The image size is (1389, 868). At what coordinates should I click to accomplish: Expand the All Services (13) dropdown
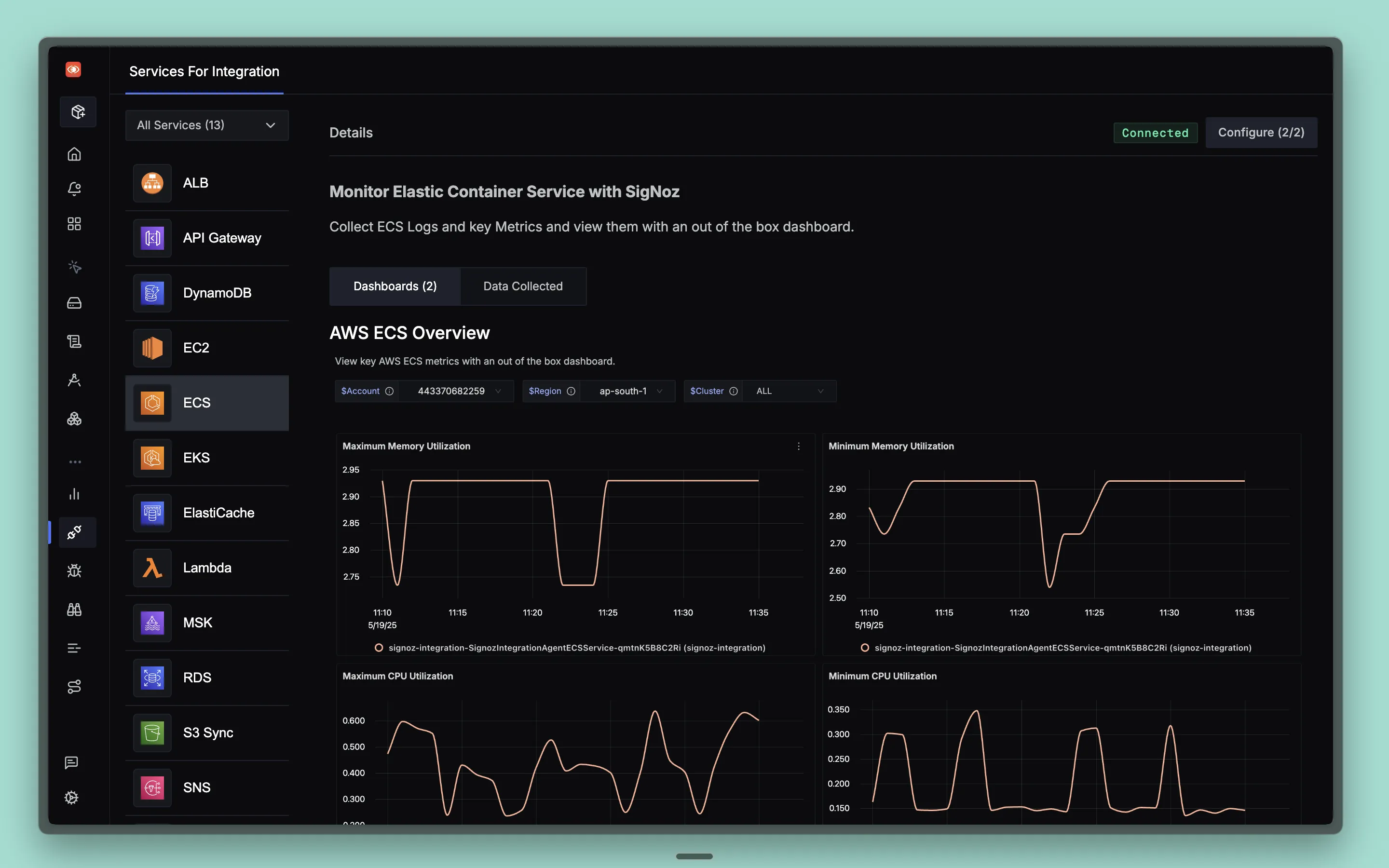pos(206,125)
